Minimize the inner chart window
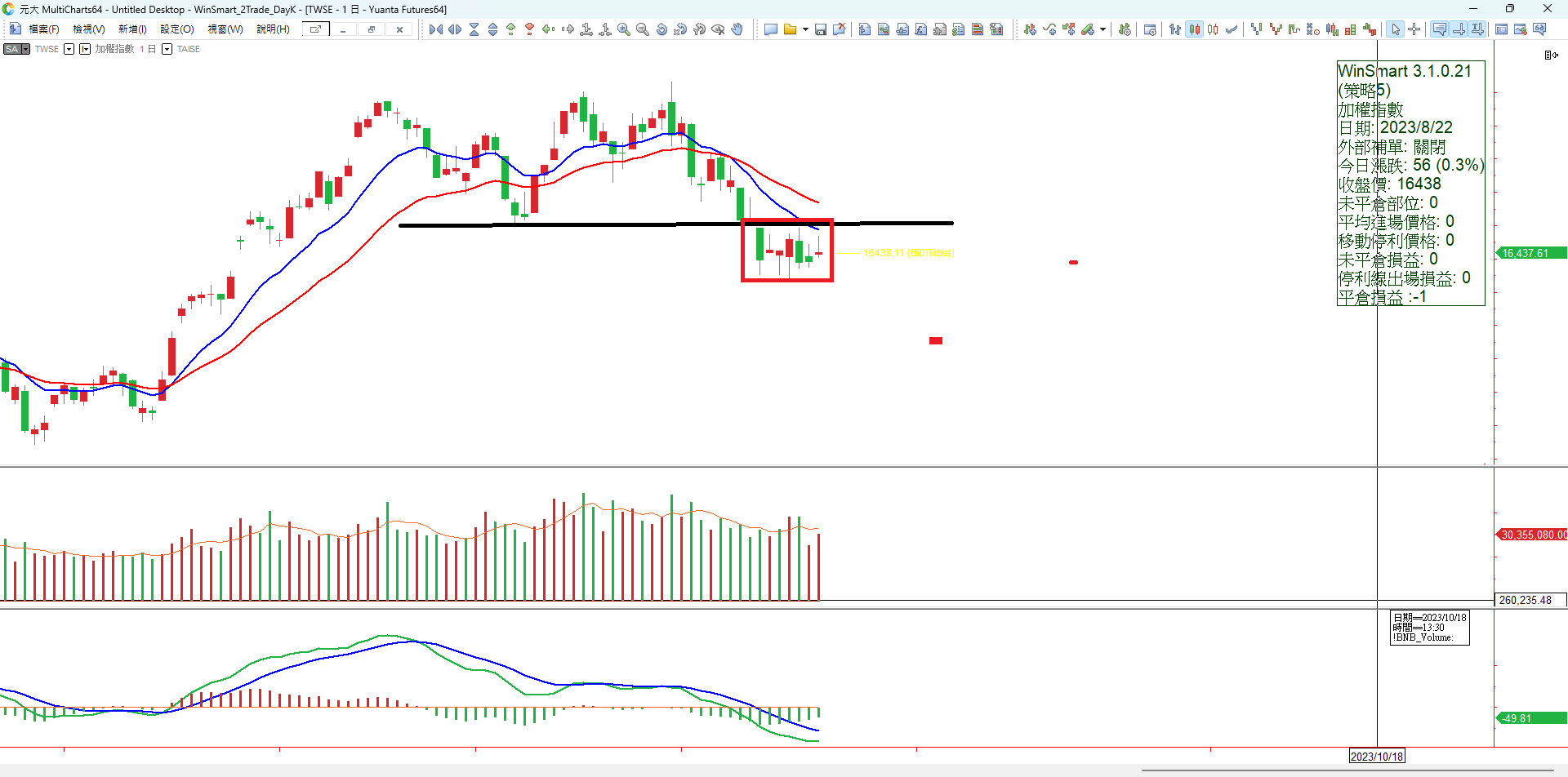Screen dimensions: 1568x777 344,29
